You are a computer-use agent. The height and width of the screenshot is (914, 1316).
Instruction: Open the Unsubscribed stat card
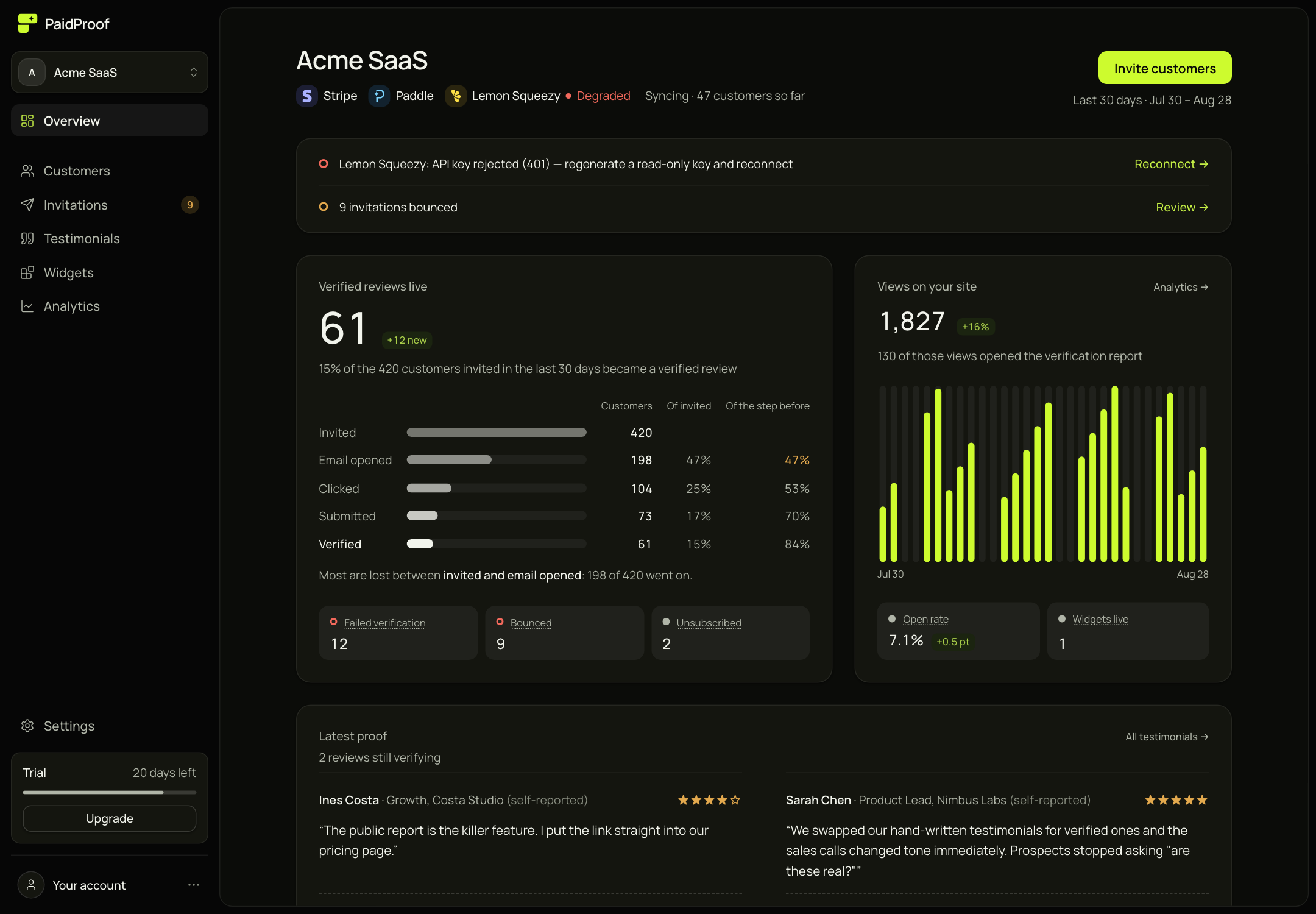tap(731, 633)
